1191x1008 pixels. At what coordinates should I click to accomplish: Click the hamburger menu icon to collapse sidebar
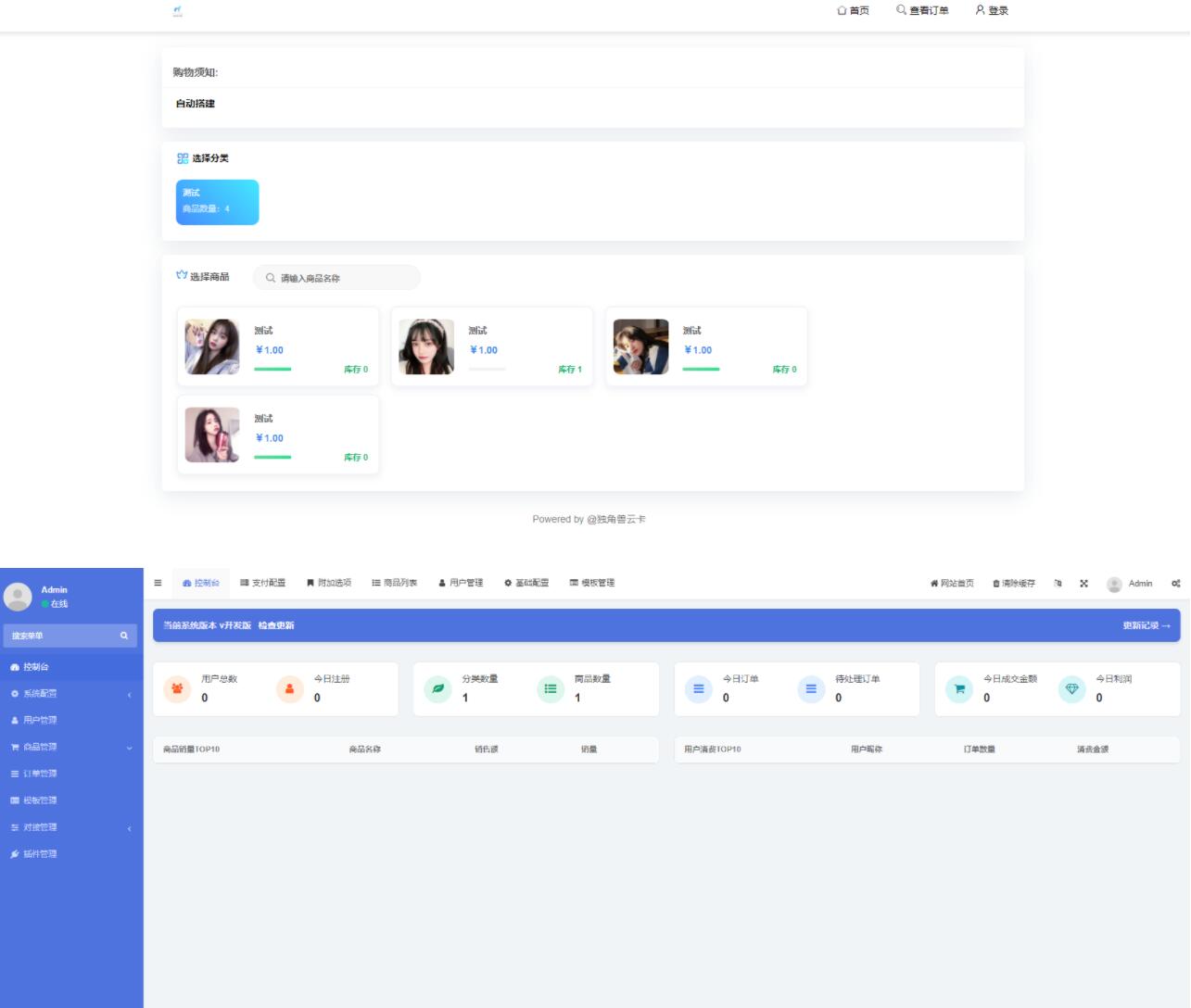pos(158,583)
